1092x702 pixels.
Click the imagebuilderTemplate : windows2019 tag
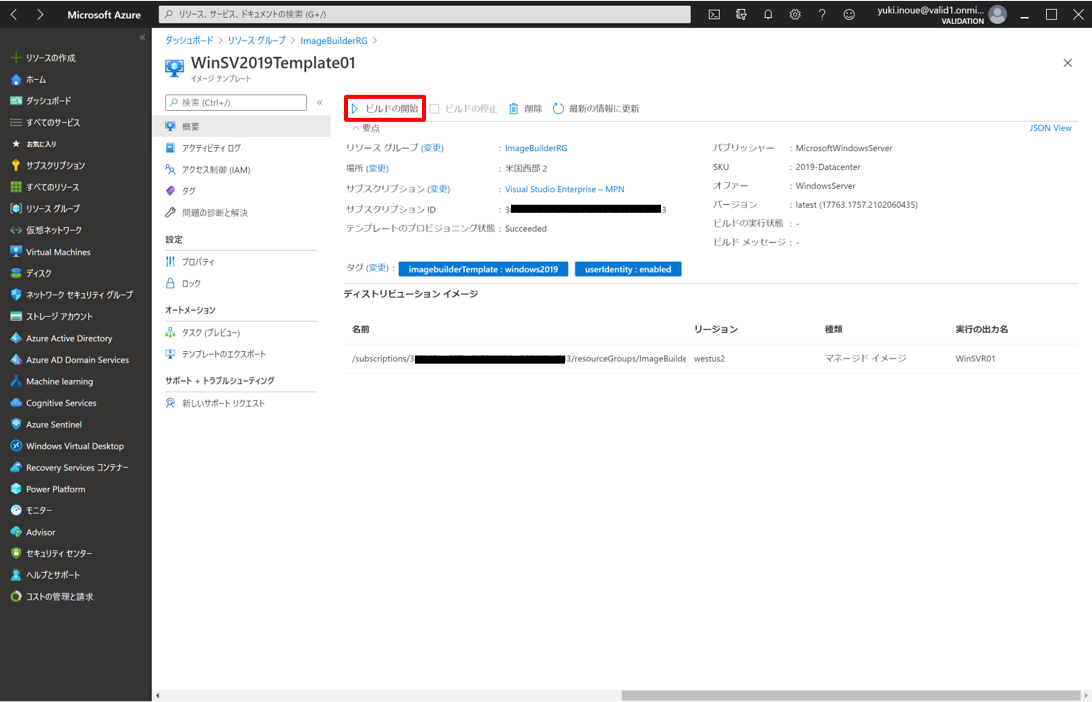483,270
